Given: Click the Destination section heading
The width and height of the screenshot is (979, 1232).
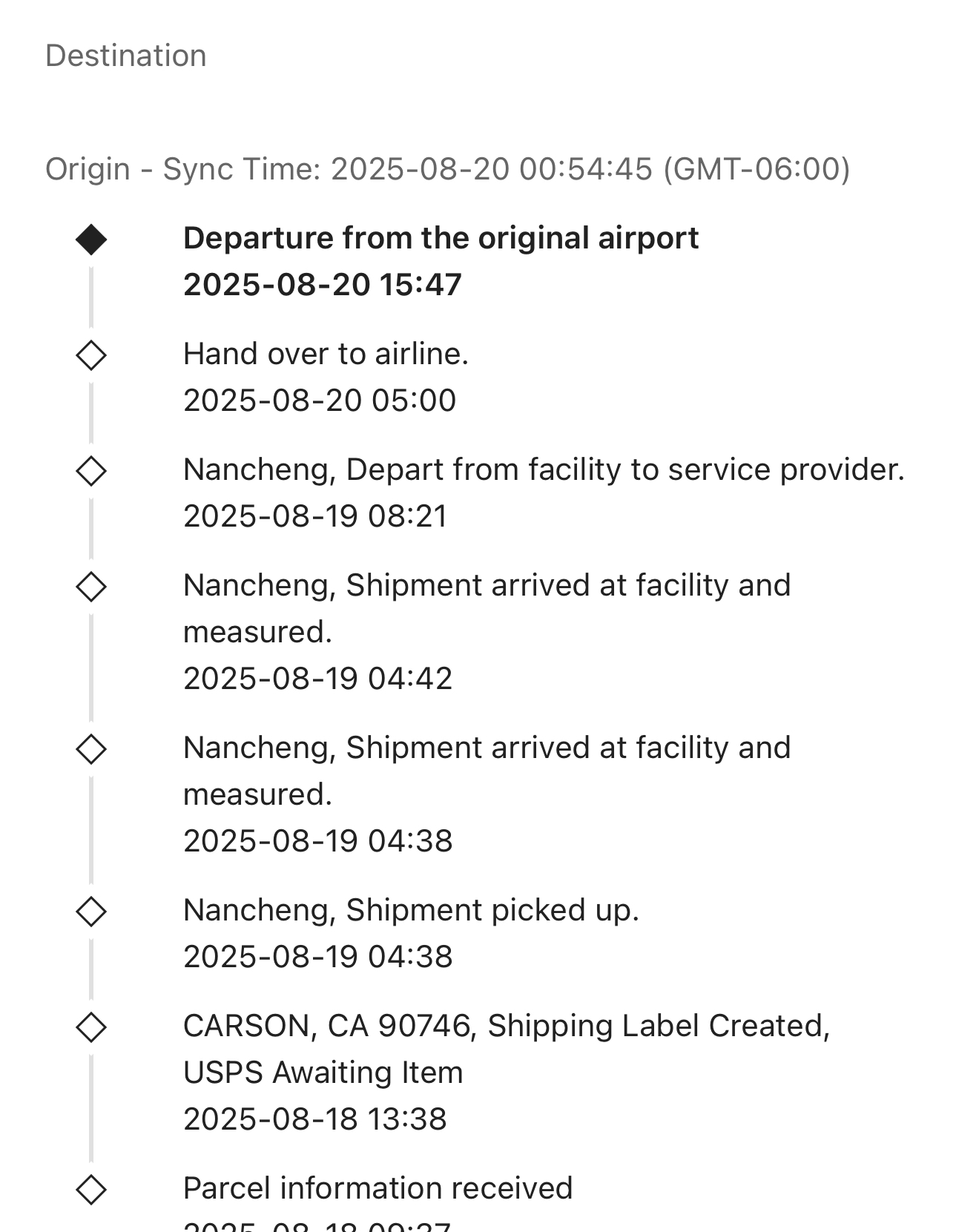Looking at the screenshot, I should pos(126,56).
